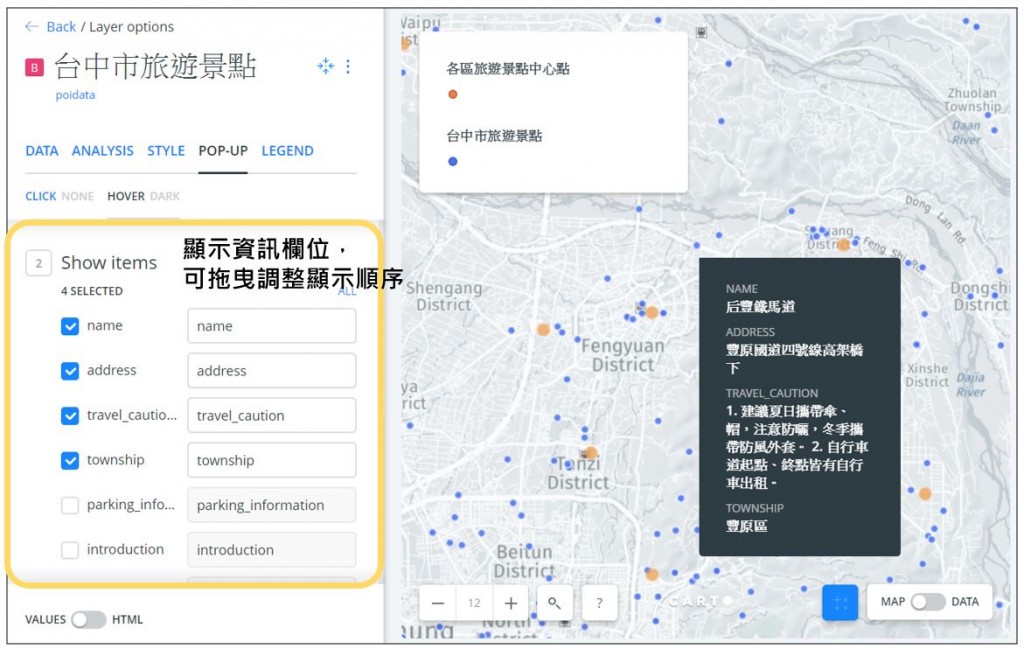Edit the travel_caution label input field
The width and height of the screenshot is (1024, 649).
coord(272,415)
